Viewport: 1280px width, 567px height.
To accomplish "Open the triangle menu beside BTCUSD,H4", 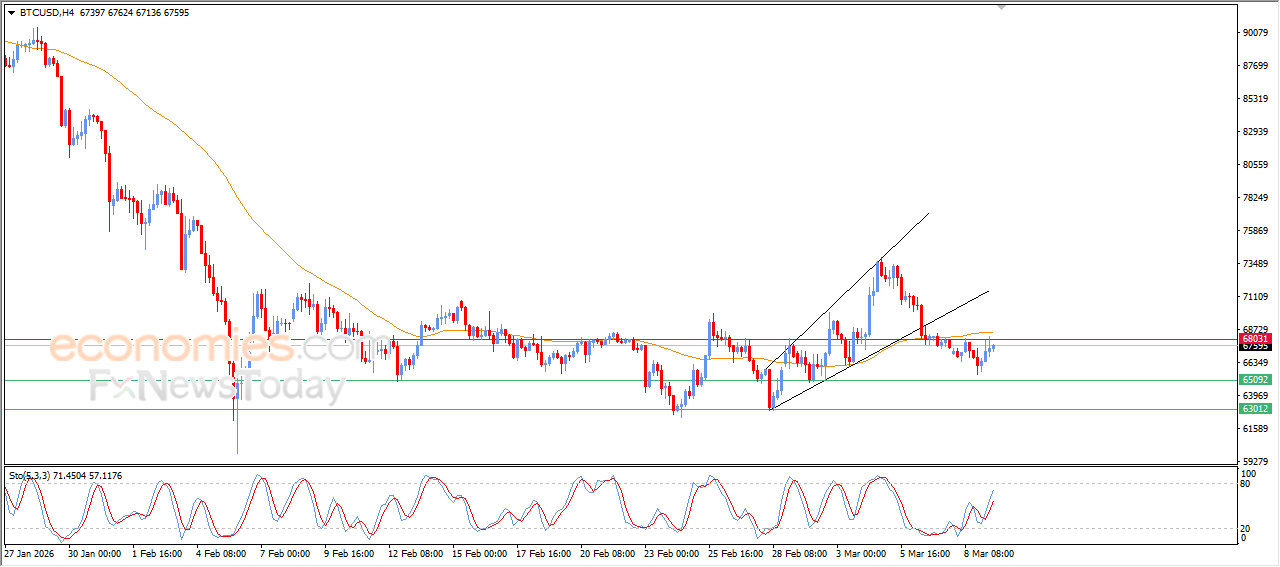I will (11, 13).
